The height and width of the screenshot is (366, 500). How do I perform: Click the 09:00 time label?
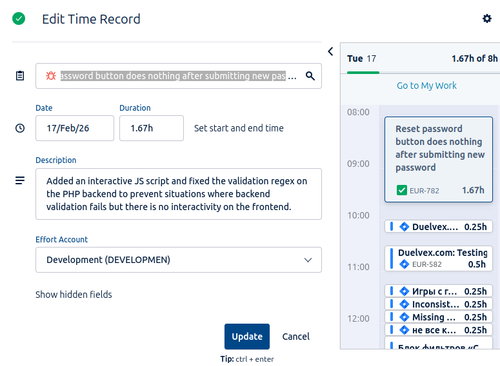[358, 164]
